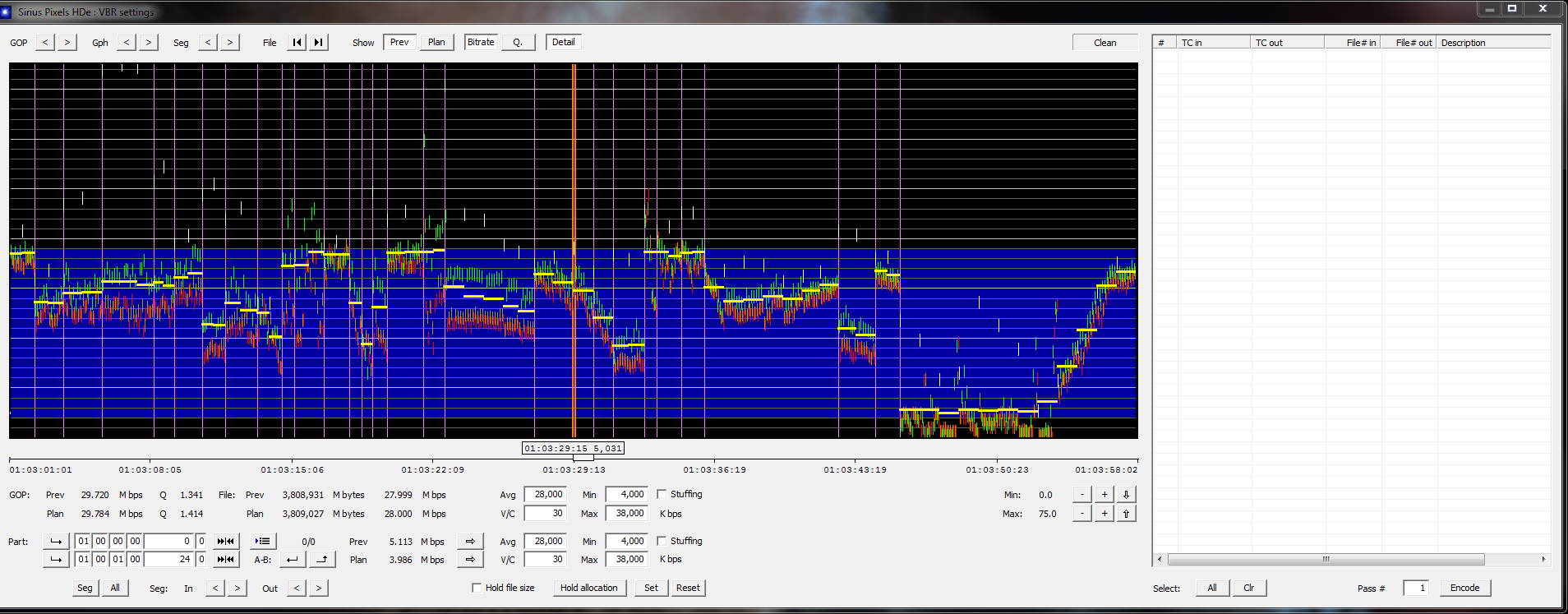1568x614 pixels.
Task: Move Seg Out point backward
Action: (x=297, y=589)
